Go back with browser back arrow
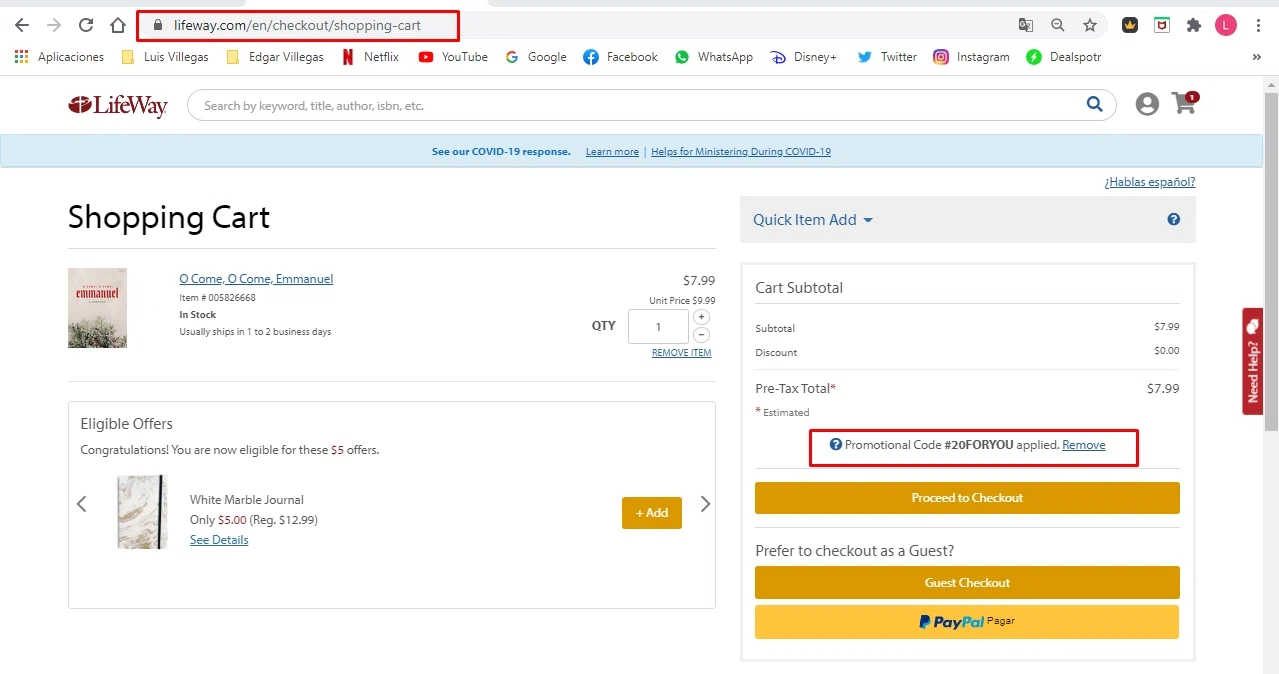 click(21, 25)
